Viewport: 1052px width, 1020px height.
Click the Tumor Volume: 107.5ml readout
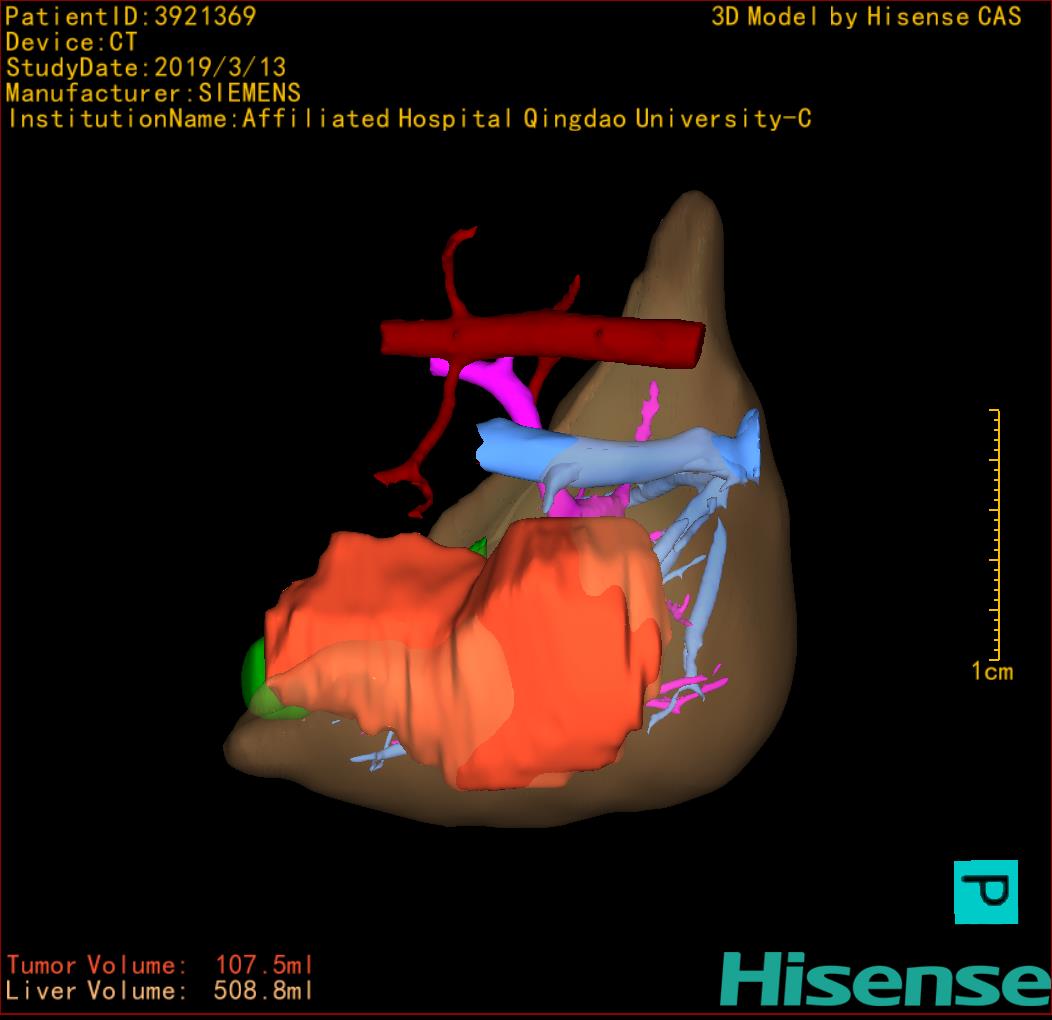pyautogui.click(x=160, y=965)
